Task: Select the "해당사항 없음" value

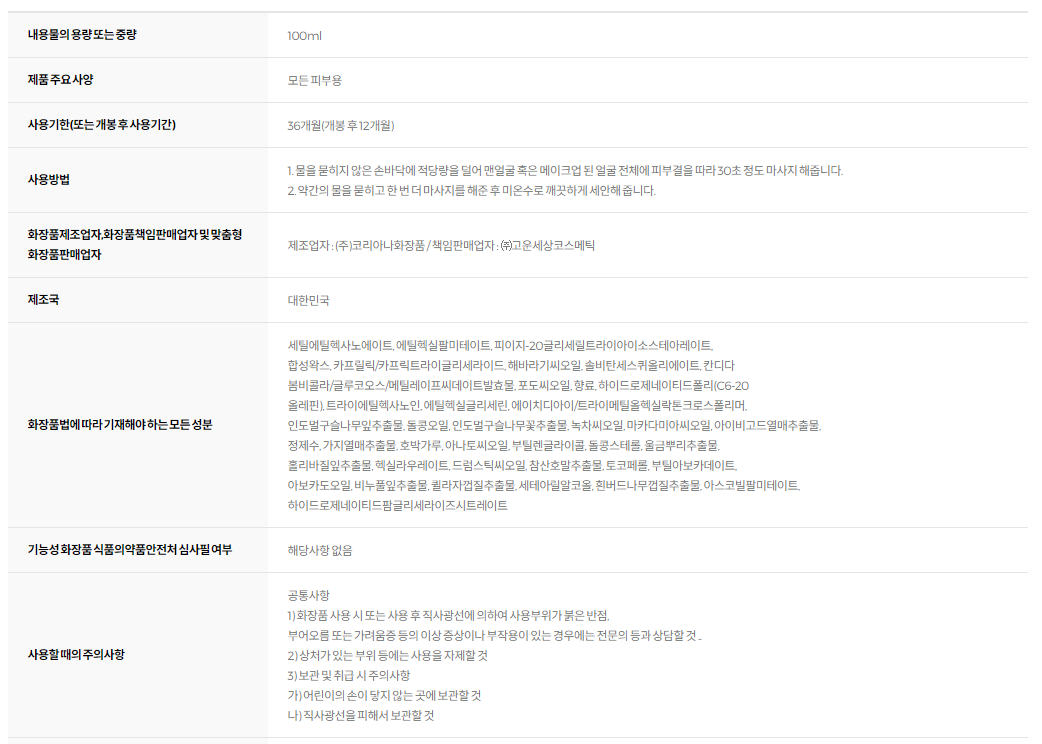Action: pos(319,550)
